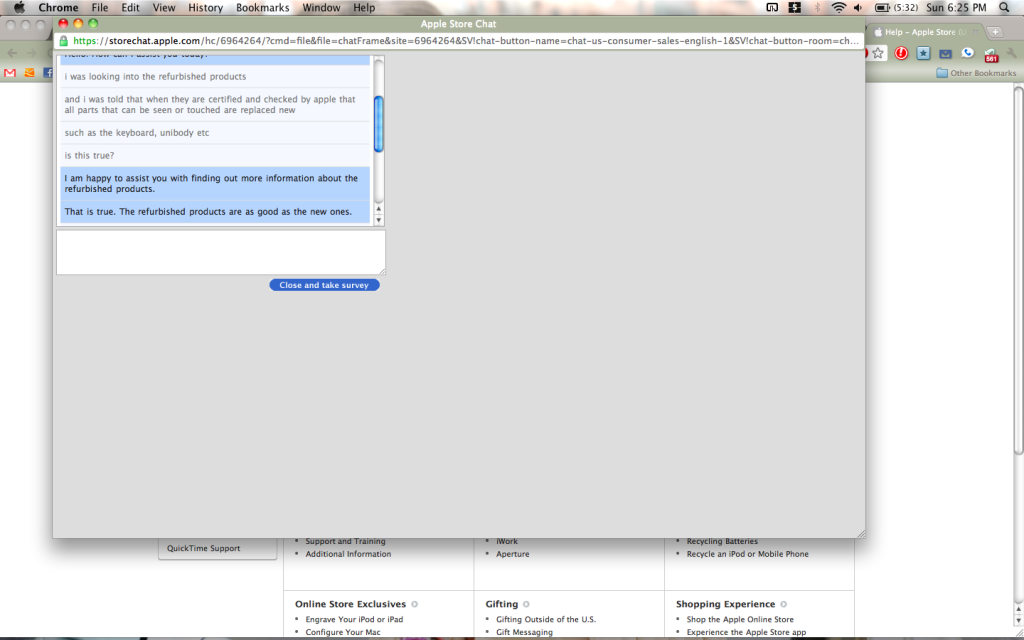
Task: Expand Shopping Experience section arrow
Action: pyautogui.click(x=784, y=604)
